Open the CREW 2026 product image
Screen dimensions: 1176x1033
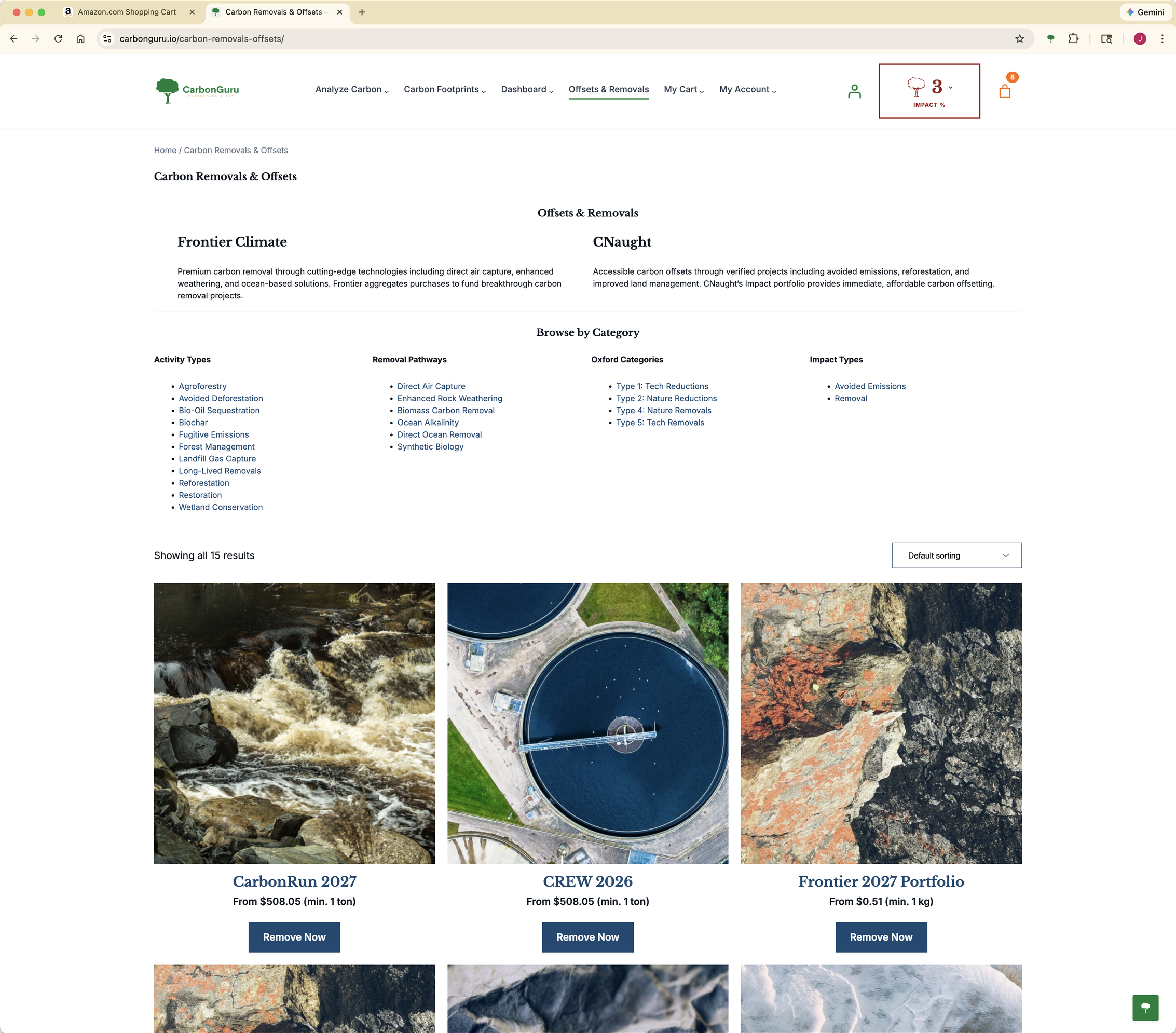588,724
